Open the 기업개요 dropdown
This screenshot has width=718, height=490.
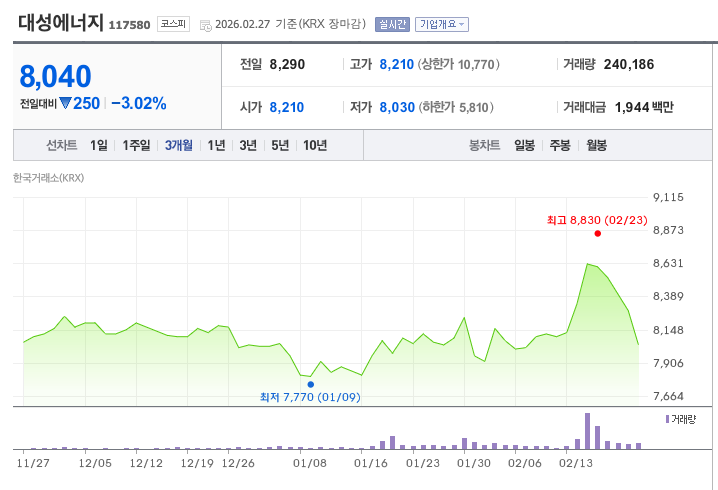[442, 24]
